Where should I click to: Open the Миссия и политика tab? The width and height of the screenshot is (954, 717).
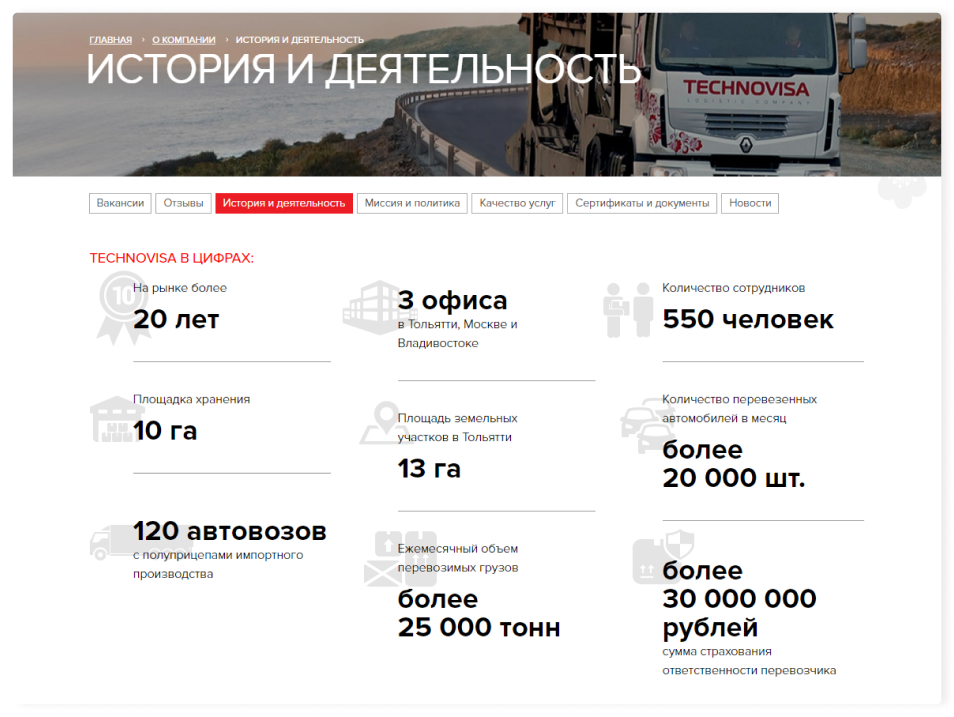[x=412, y=203]
